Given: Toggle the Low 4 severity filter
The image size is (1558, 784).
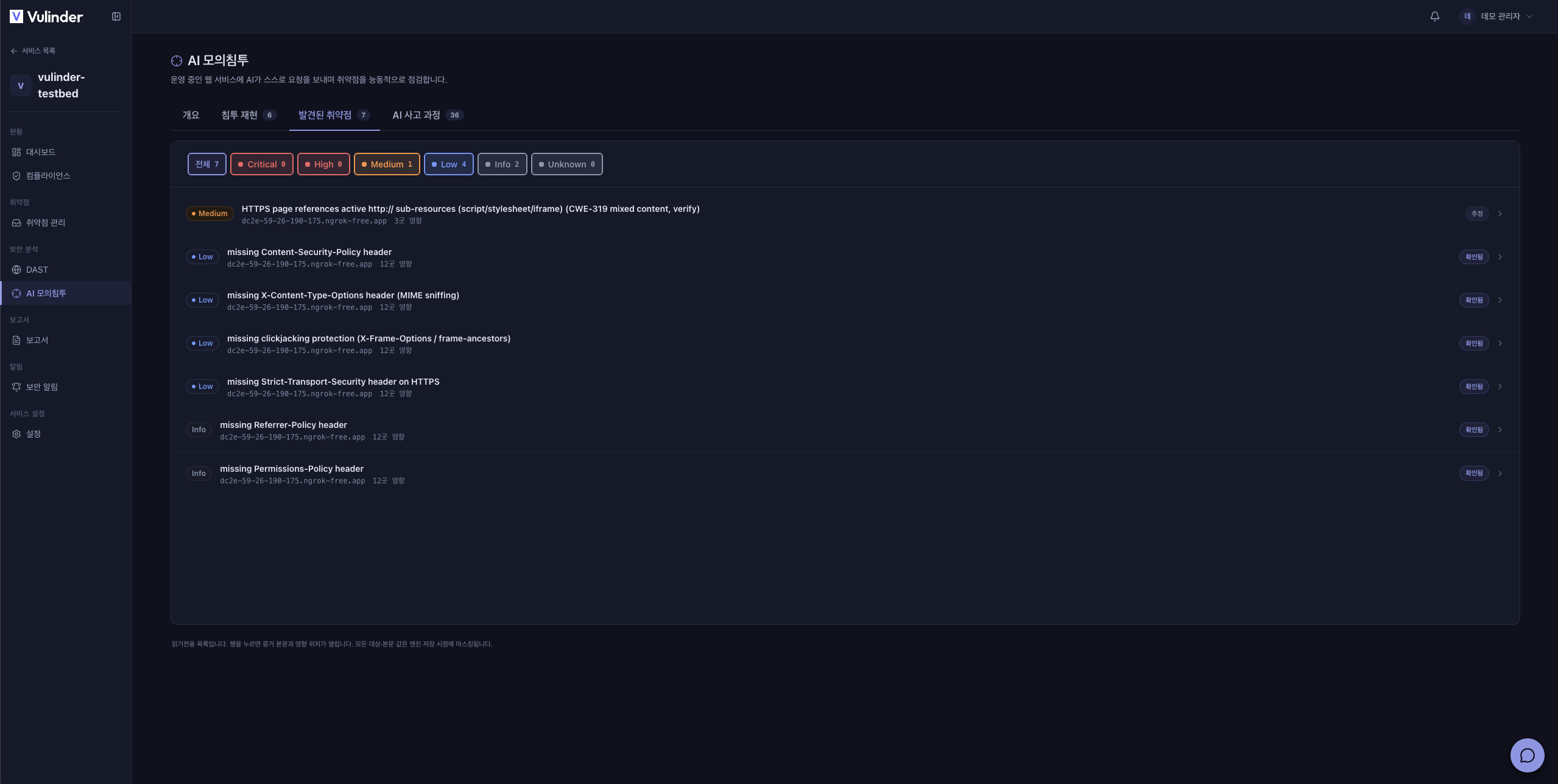Looking at the screenshot, I should coord(449,164).
